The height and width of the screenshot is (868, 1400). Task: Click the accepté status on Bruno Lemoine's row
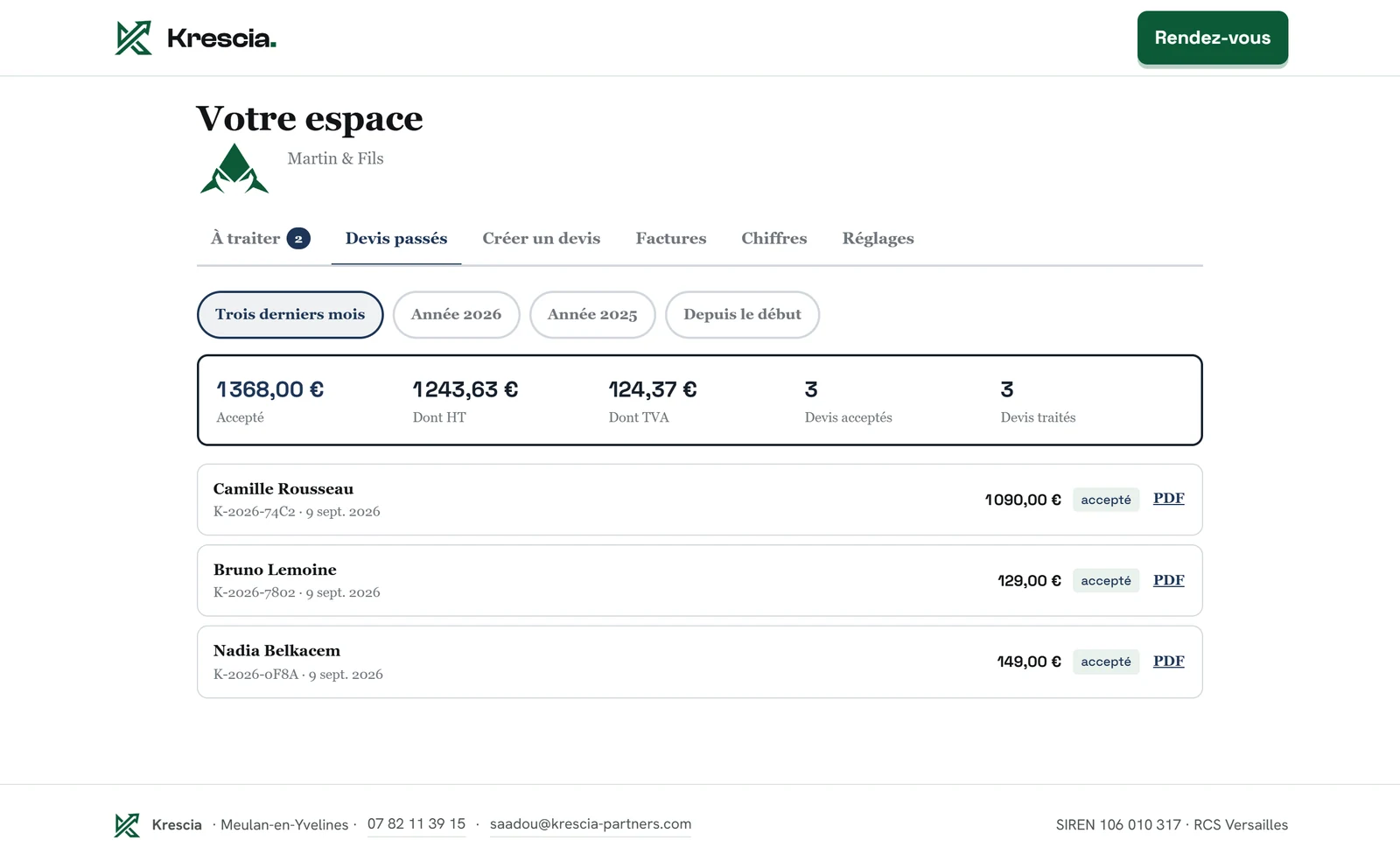point(1106,581)
